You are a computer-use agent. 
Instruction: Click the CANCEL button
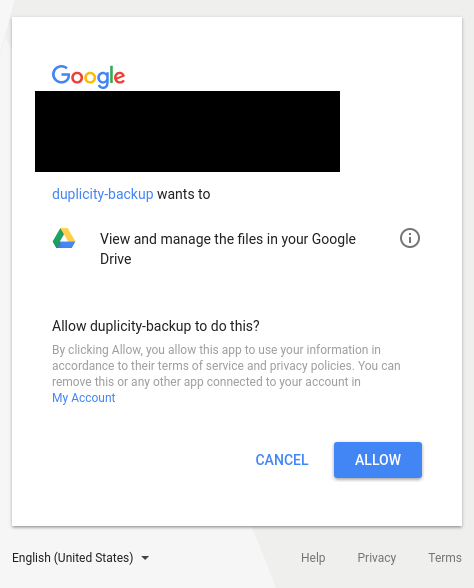282,460
